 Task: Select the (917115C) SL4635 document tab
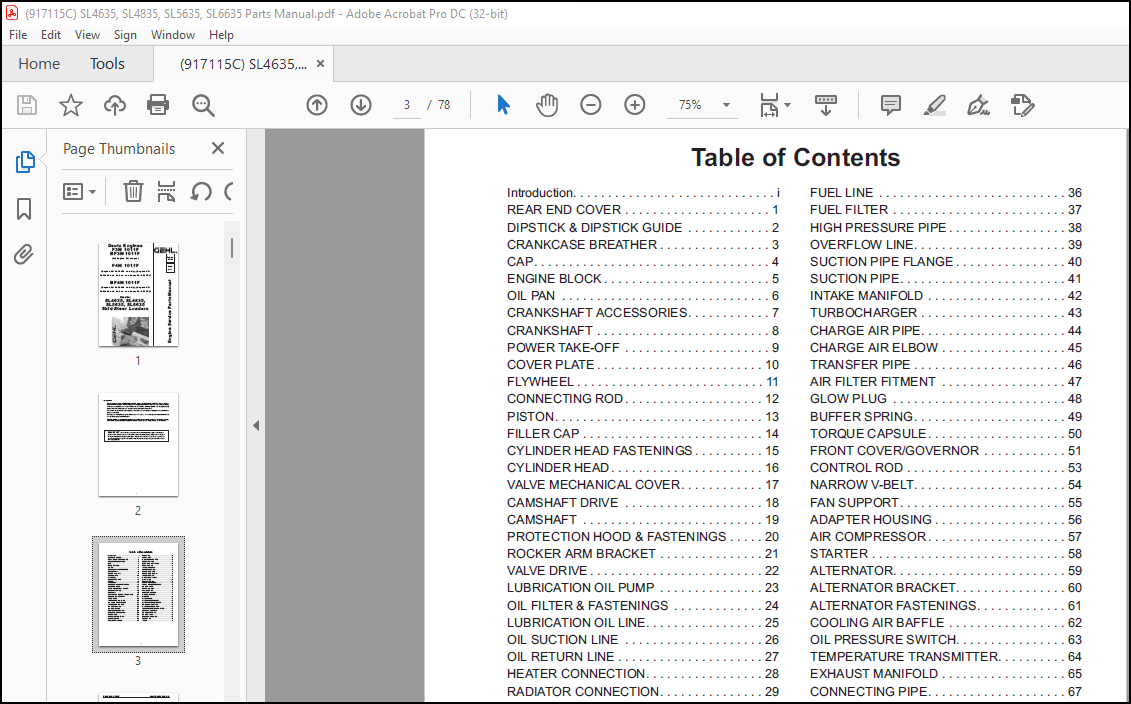coord(243,64)
